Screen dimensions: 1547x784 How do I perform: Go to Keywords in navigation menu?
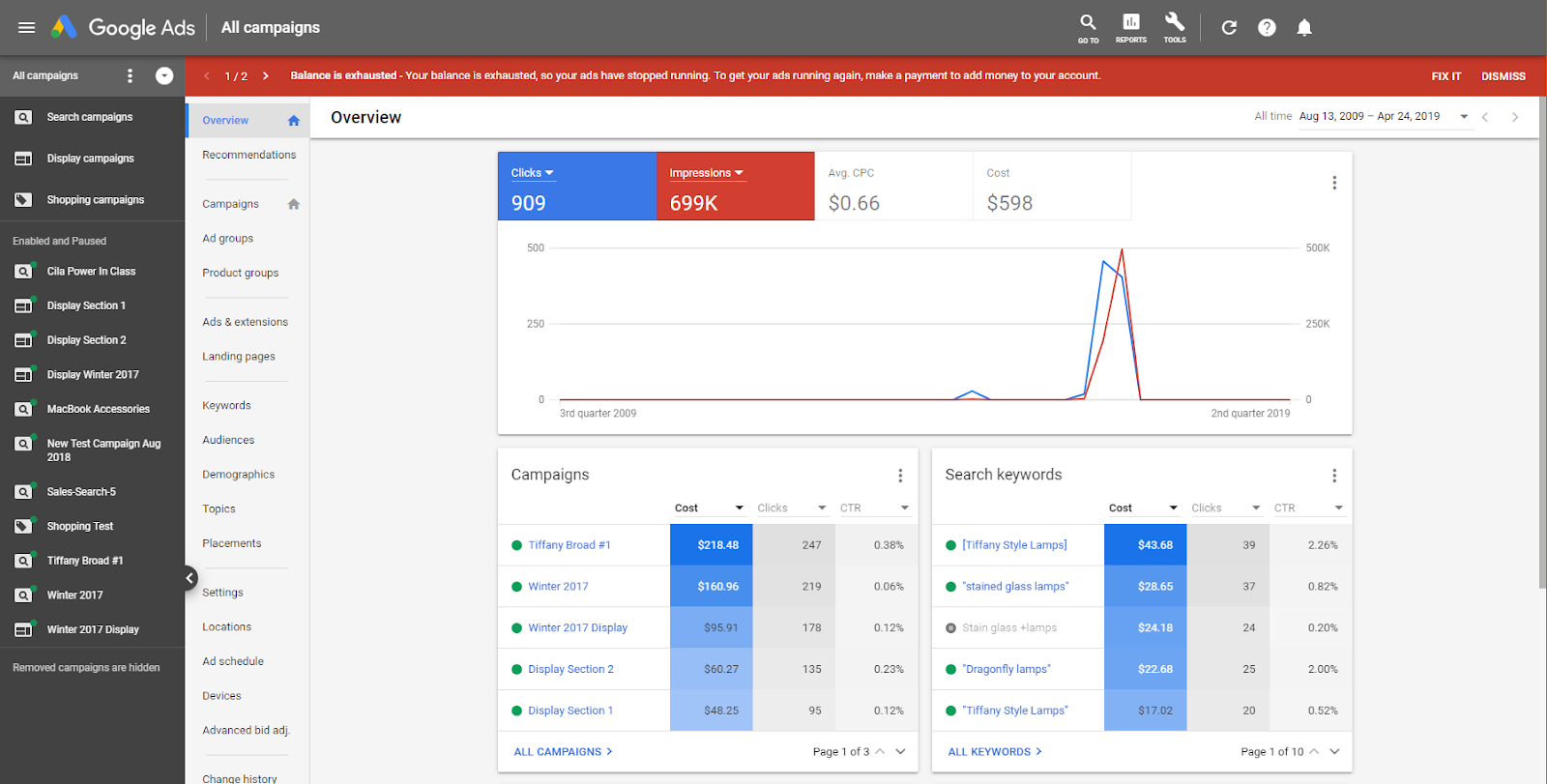point(226,405)
